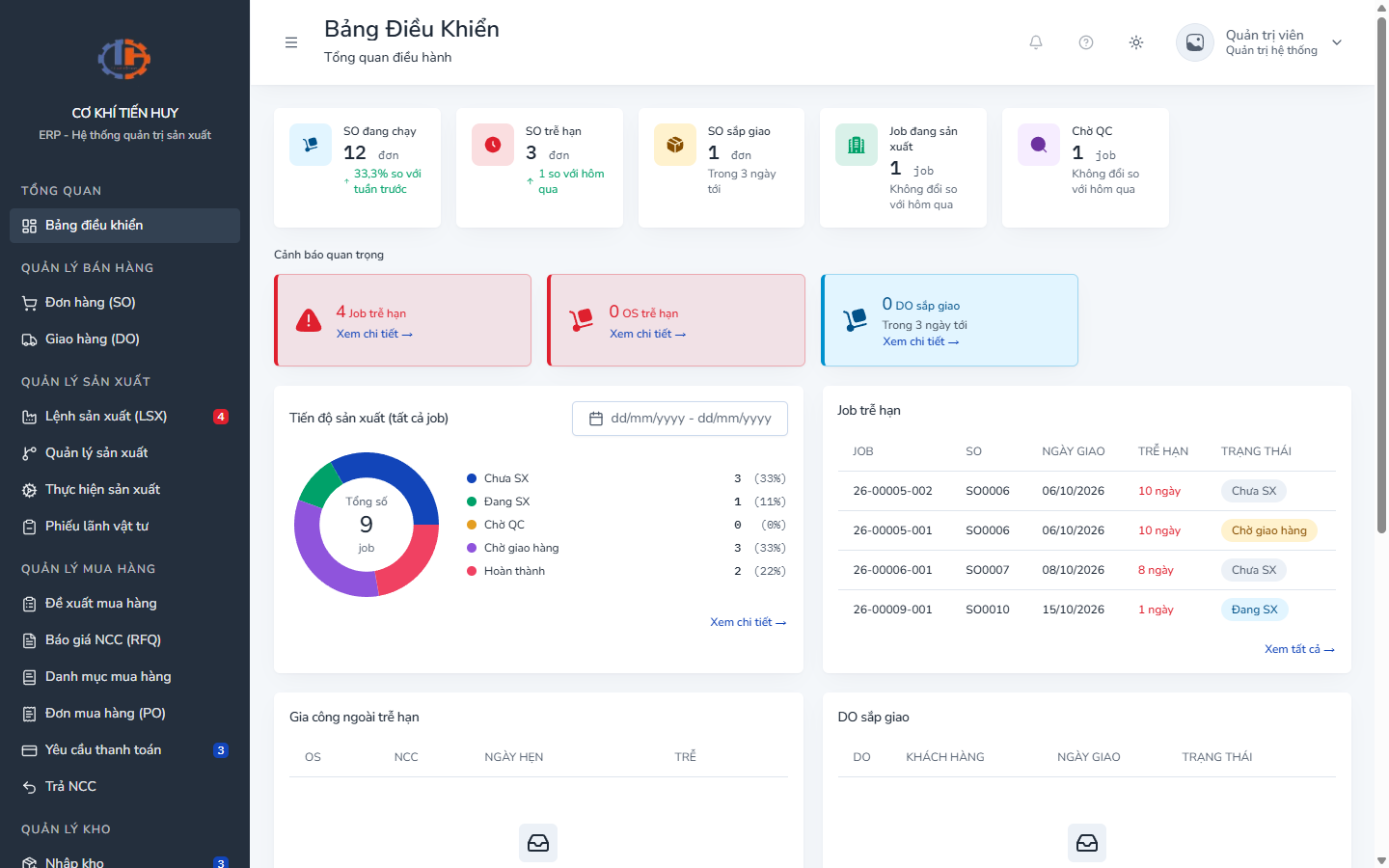Click the Báo giá NCC (RFQ) icon
Viewport: 1389px width, 868px height.
coord(30,640)
